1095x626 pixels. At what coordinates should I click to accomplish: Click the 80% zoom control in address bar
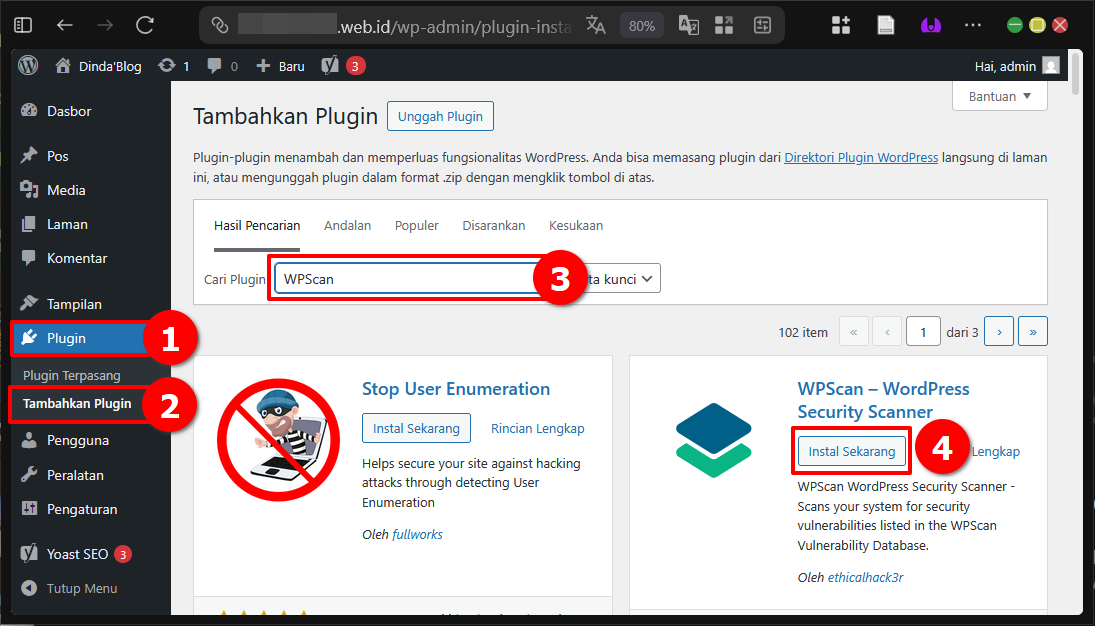pyautogui.click(x=641, y=25)
